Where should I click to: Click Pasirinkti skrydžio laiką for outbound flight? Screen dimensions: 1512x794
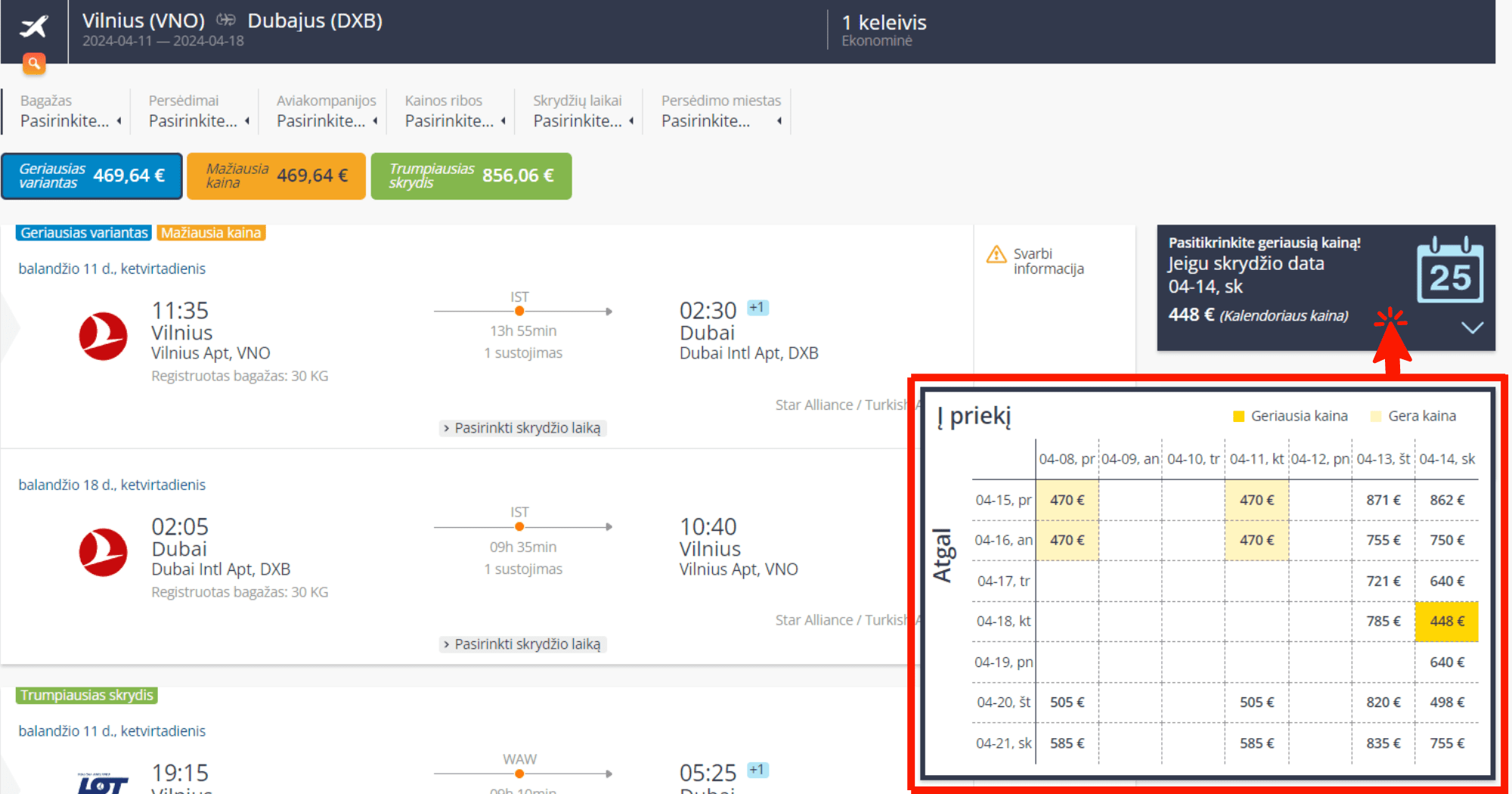[522, 428]
